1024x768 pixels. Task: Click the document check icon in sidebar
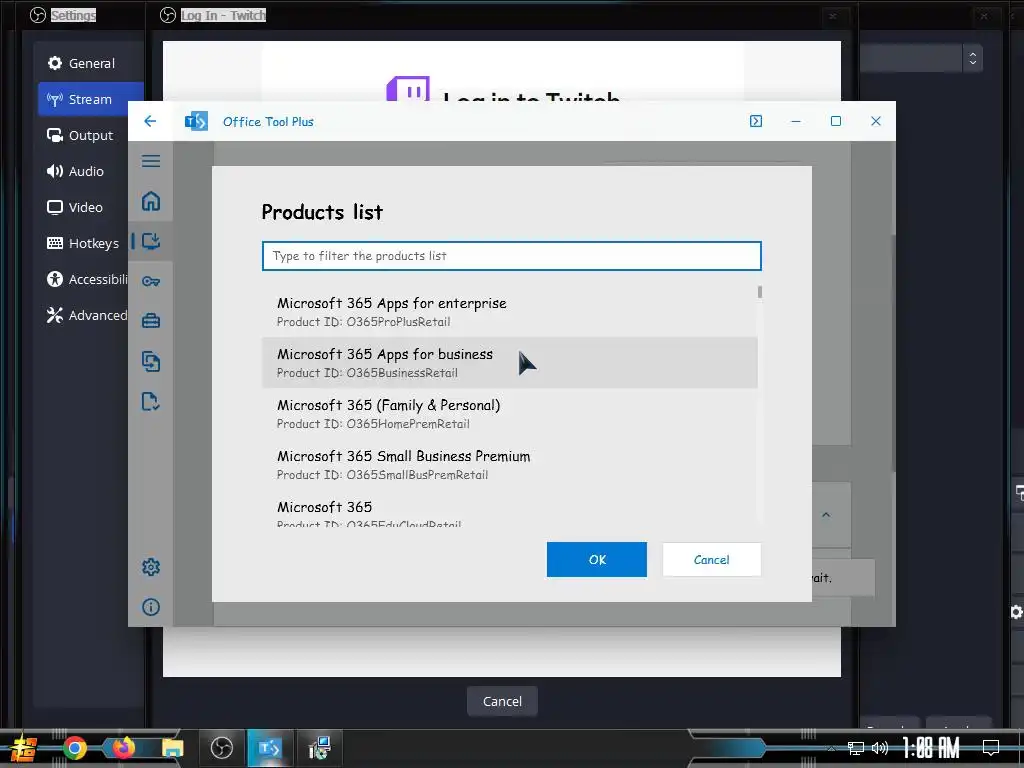151,402
